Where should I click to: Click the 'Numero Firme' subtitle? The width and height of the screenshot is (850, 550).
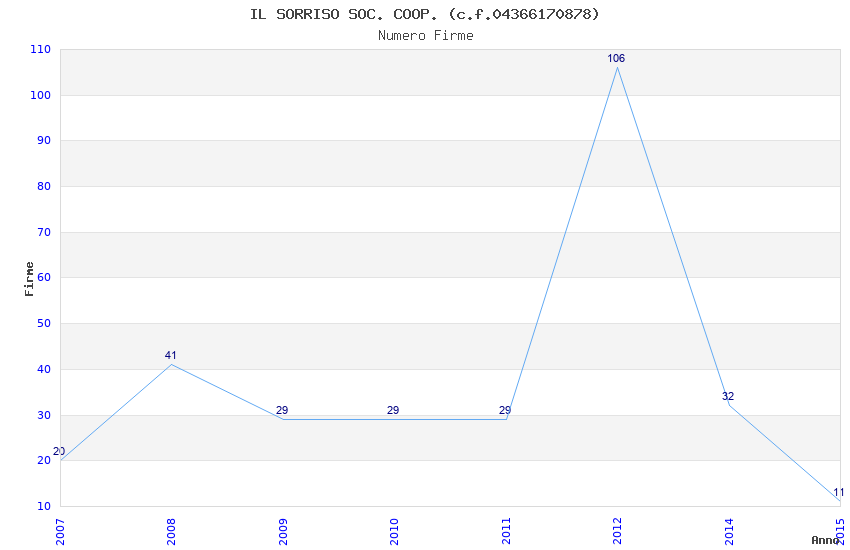[x=426, y=36]
